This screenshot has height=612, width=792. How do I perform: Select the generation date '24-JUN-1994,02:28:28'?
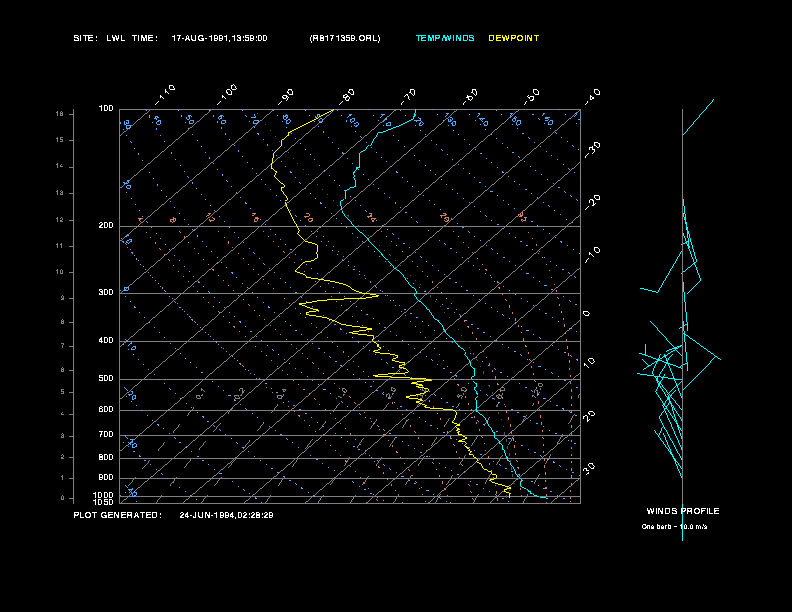(x=226, y=515)
